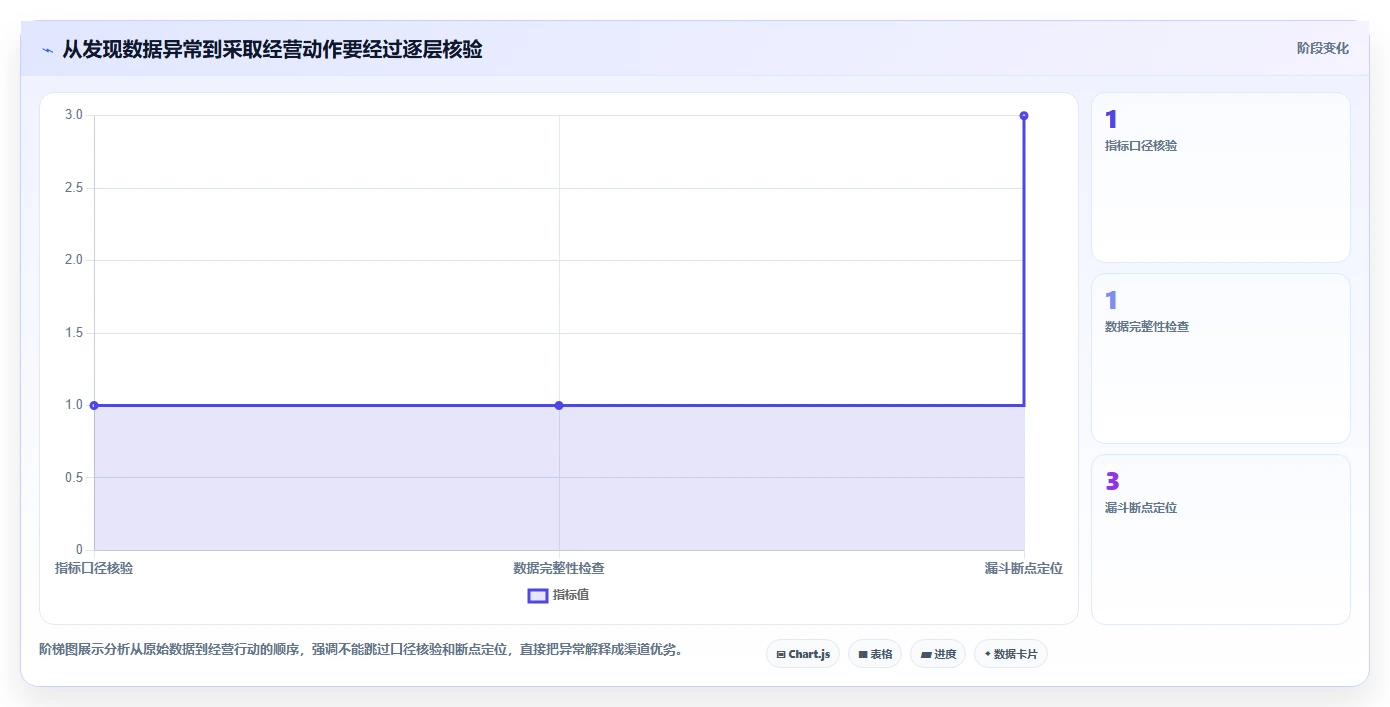Click the x-axis label 数据完整性检查
This screenshot has width=1390, height=707.
coord(559,568)
